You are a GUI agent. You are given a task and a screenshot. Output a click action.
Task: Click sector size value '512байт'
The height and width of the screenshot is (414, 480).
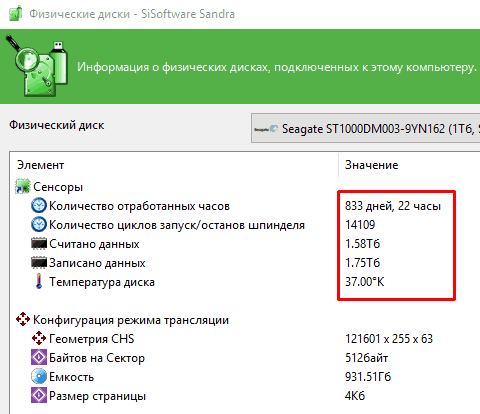click(x=366, y=358)
